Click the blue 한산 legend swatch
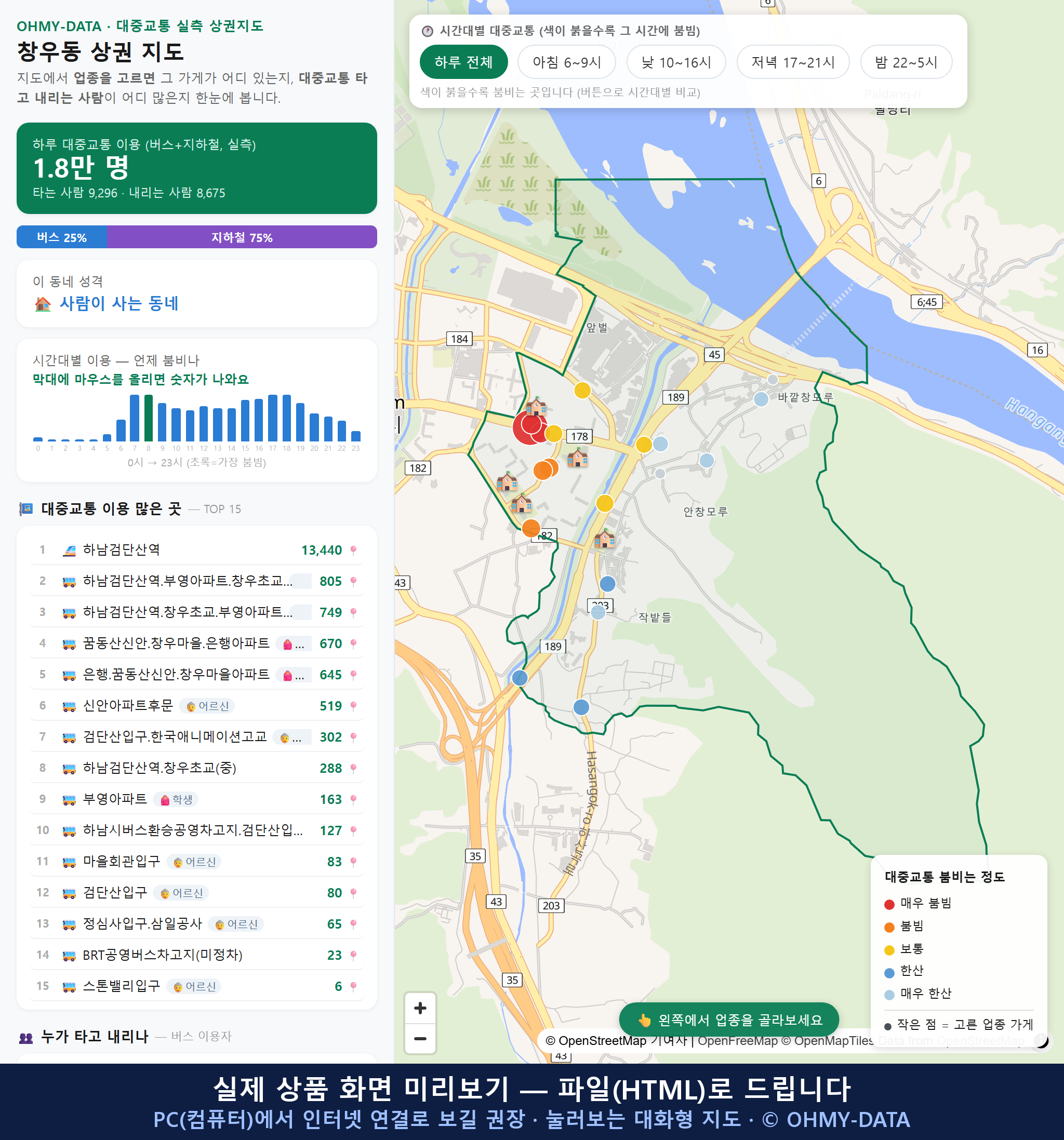Viewport: 1064px width, 1140px height. click(889, 973)
